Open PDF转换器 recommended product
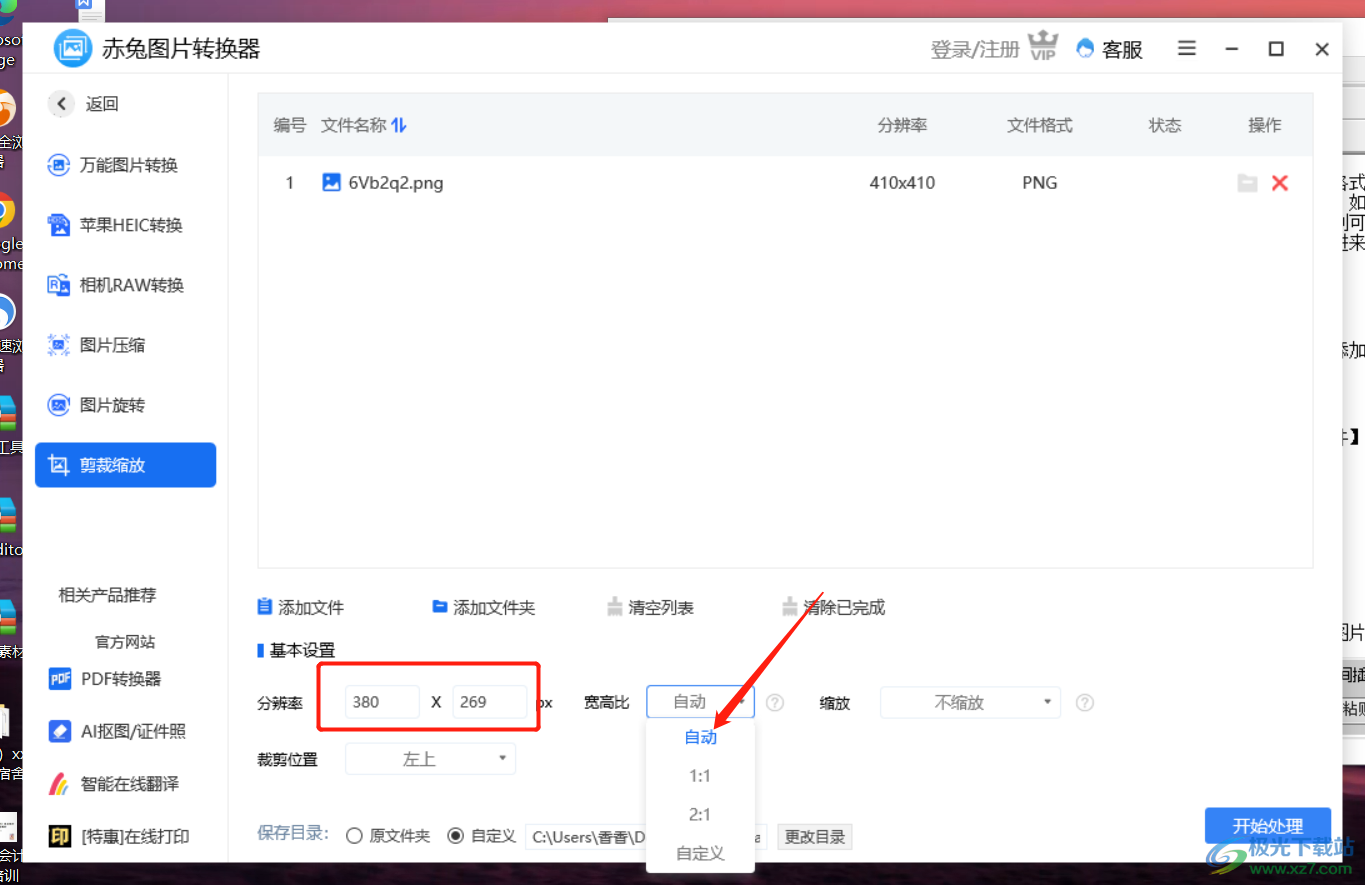This screenshot has height=885, width=1365. [105, 679]
